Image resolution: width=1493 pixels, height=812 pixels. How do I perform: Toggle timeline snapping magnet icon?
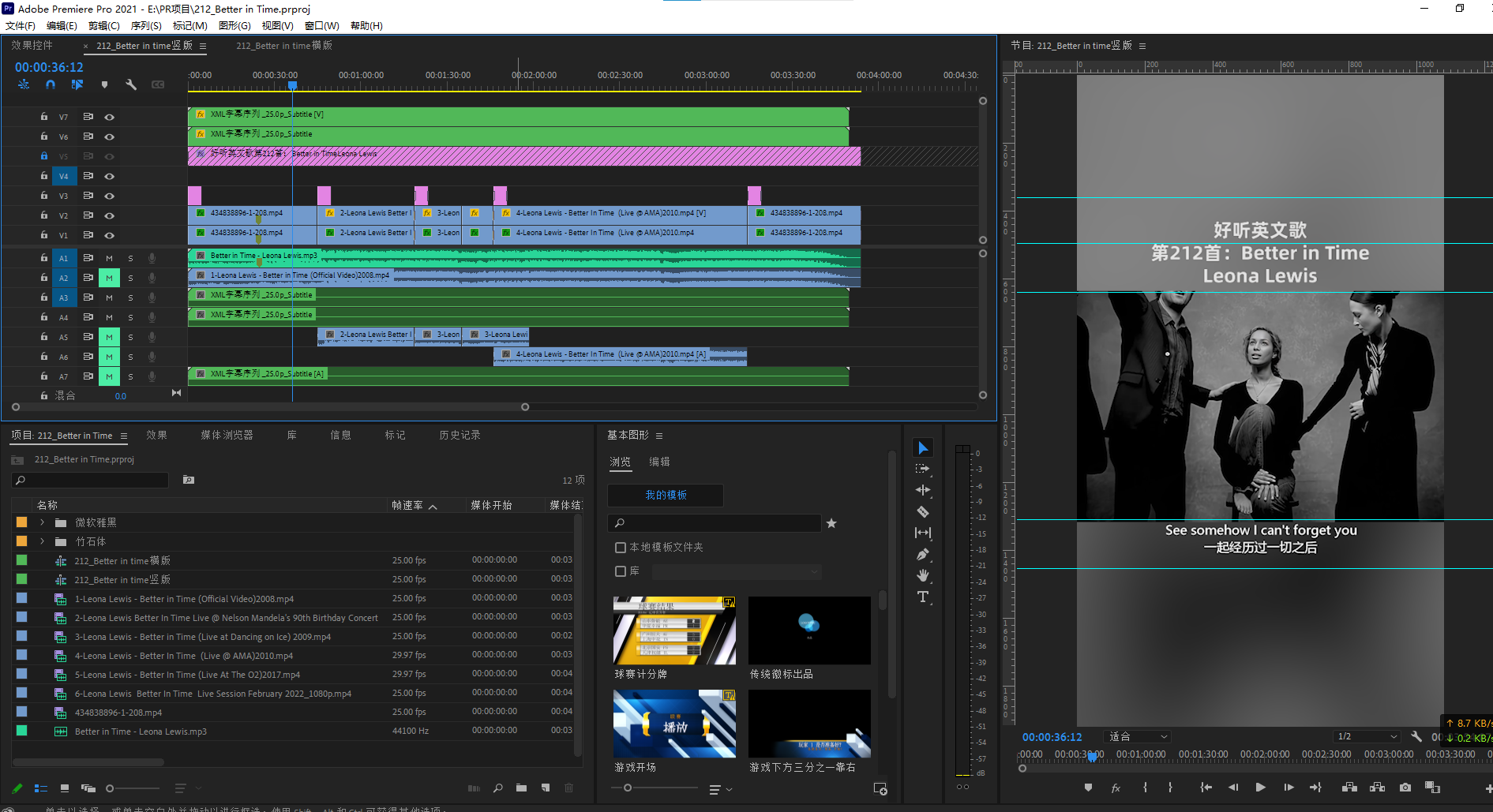[x=51, y=84]
